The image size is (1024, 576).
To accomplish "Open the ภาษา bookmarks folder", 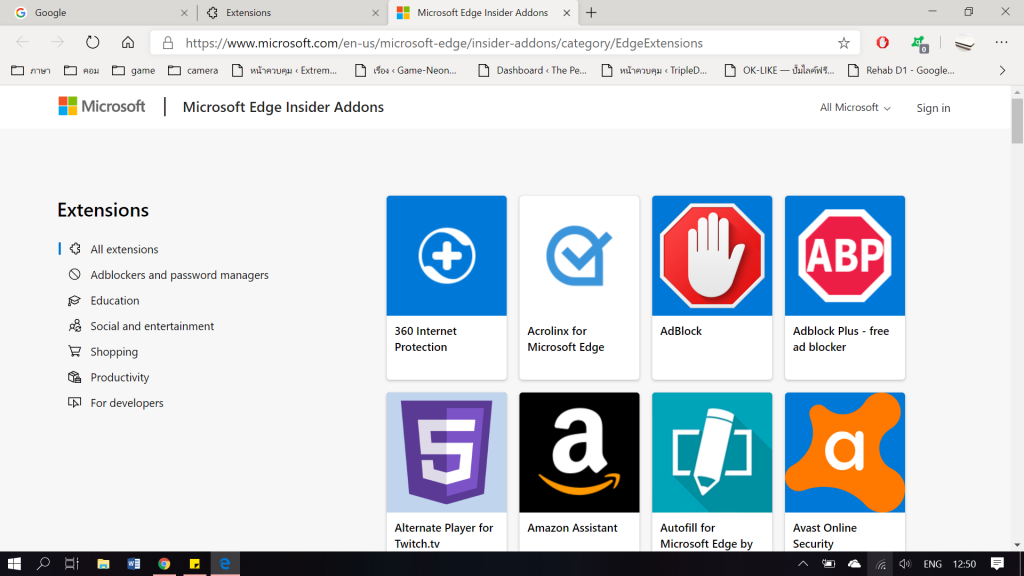I will 31,71.
